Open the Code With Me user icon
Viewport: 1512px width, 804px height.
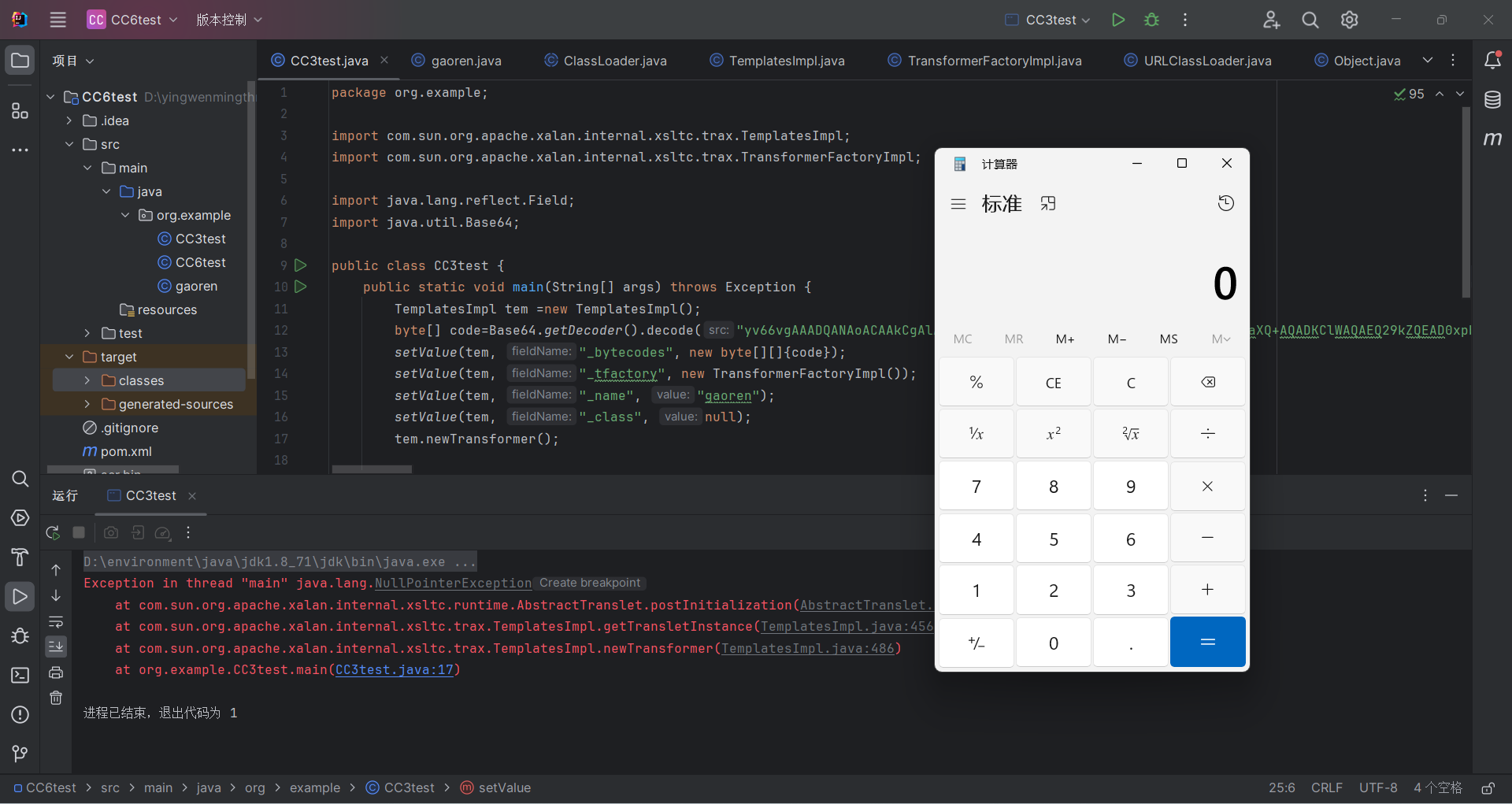(x=1271, y=20)
